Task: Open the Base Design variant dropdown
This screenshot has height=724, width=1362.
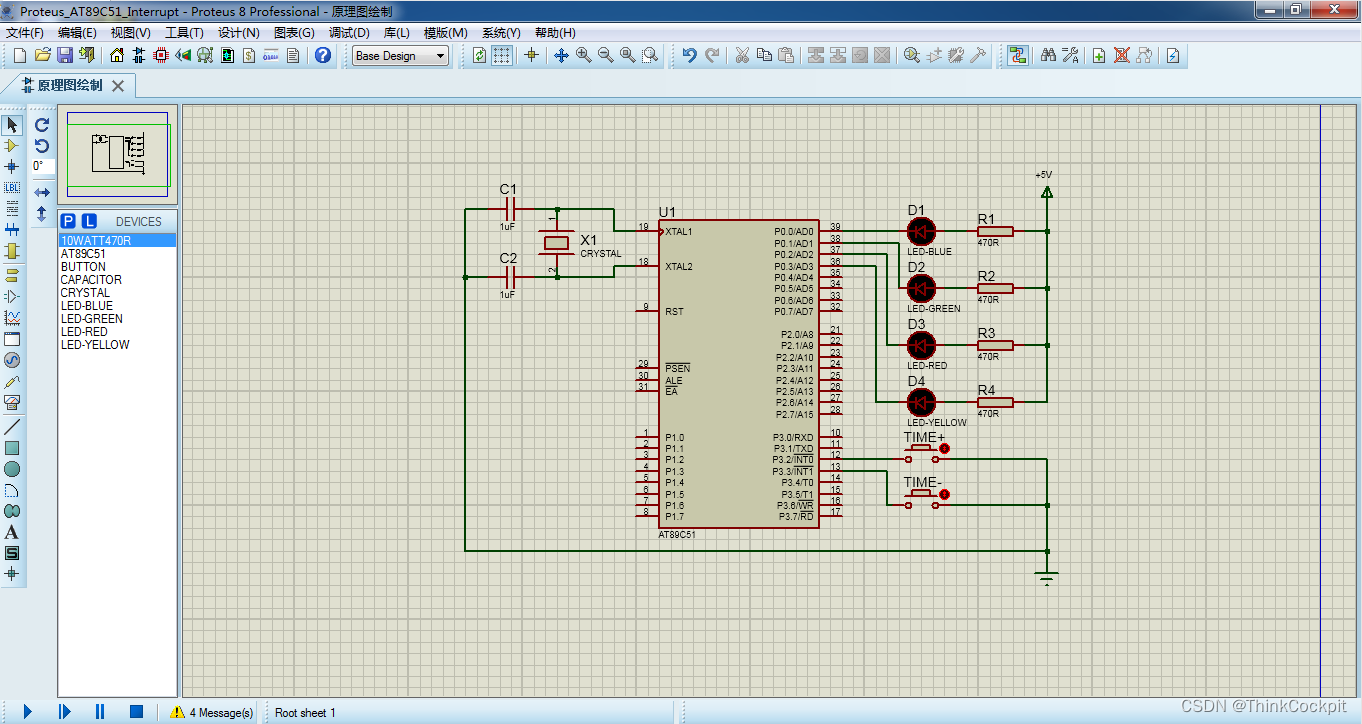Action: point(401,56)
